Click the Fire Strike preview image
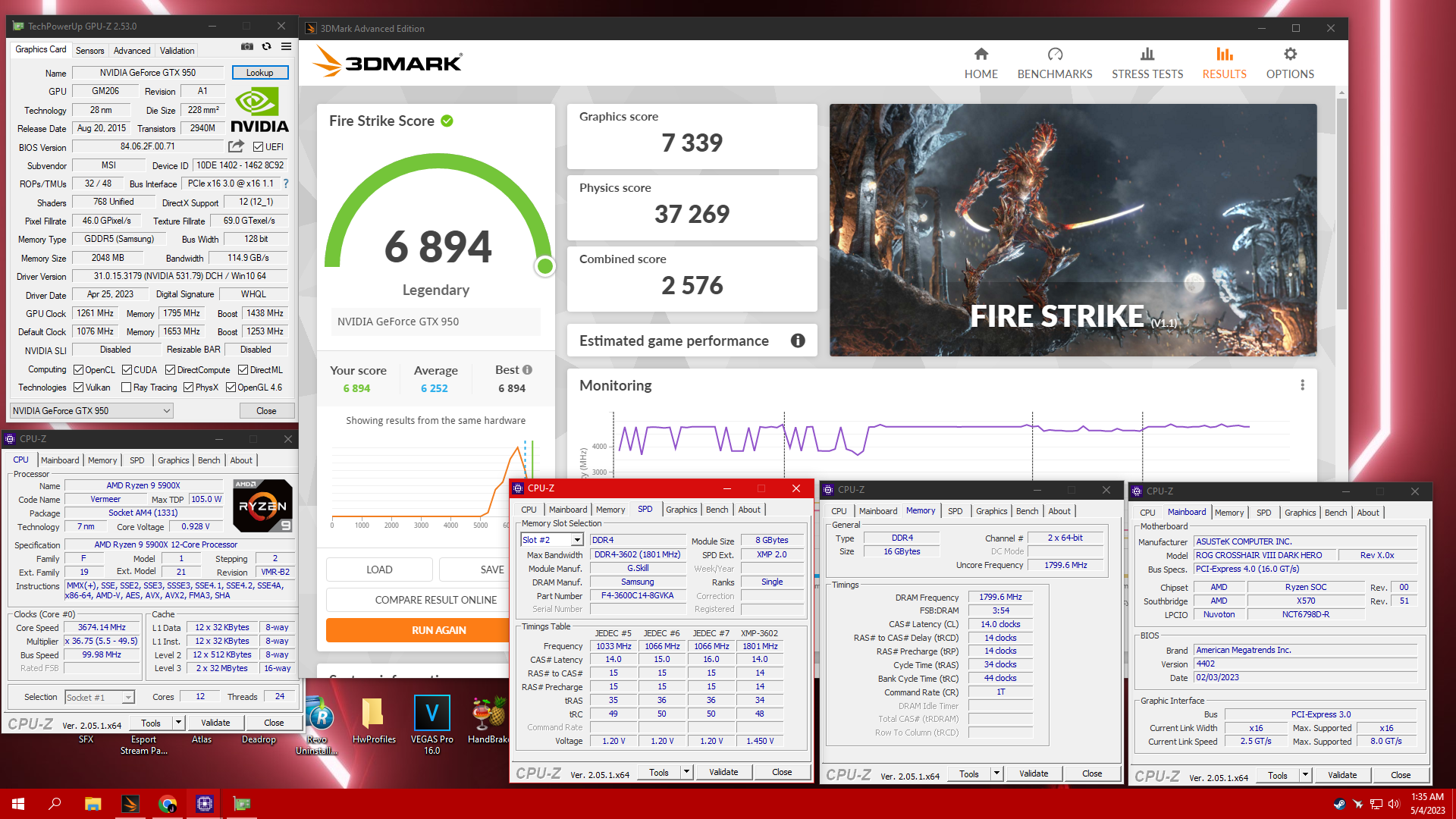This screenshot has height=819, width=1456. tap(1073, 230)
